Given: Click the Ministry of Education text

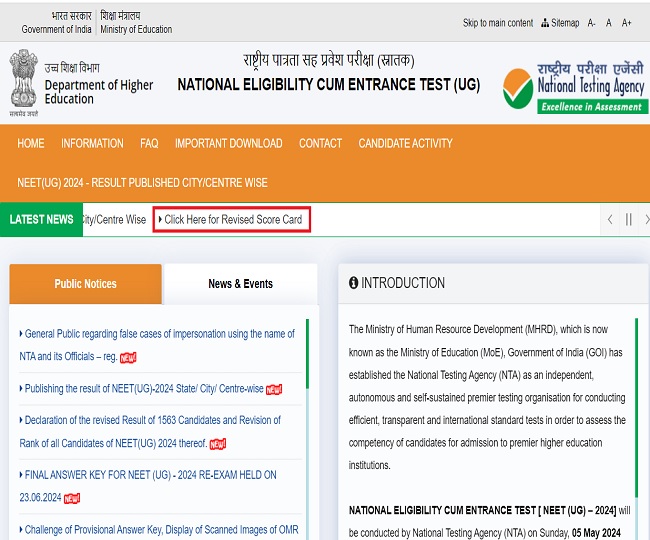Looking at the screenshot, I should (136, 29).
